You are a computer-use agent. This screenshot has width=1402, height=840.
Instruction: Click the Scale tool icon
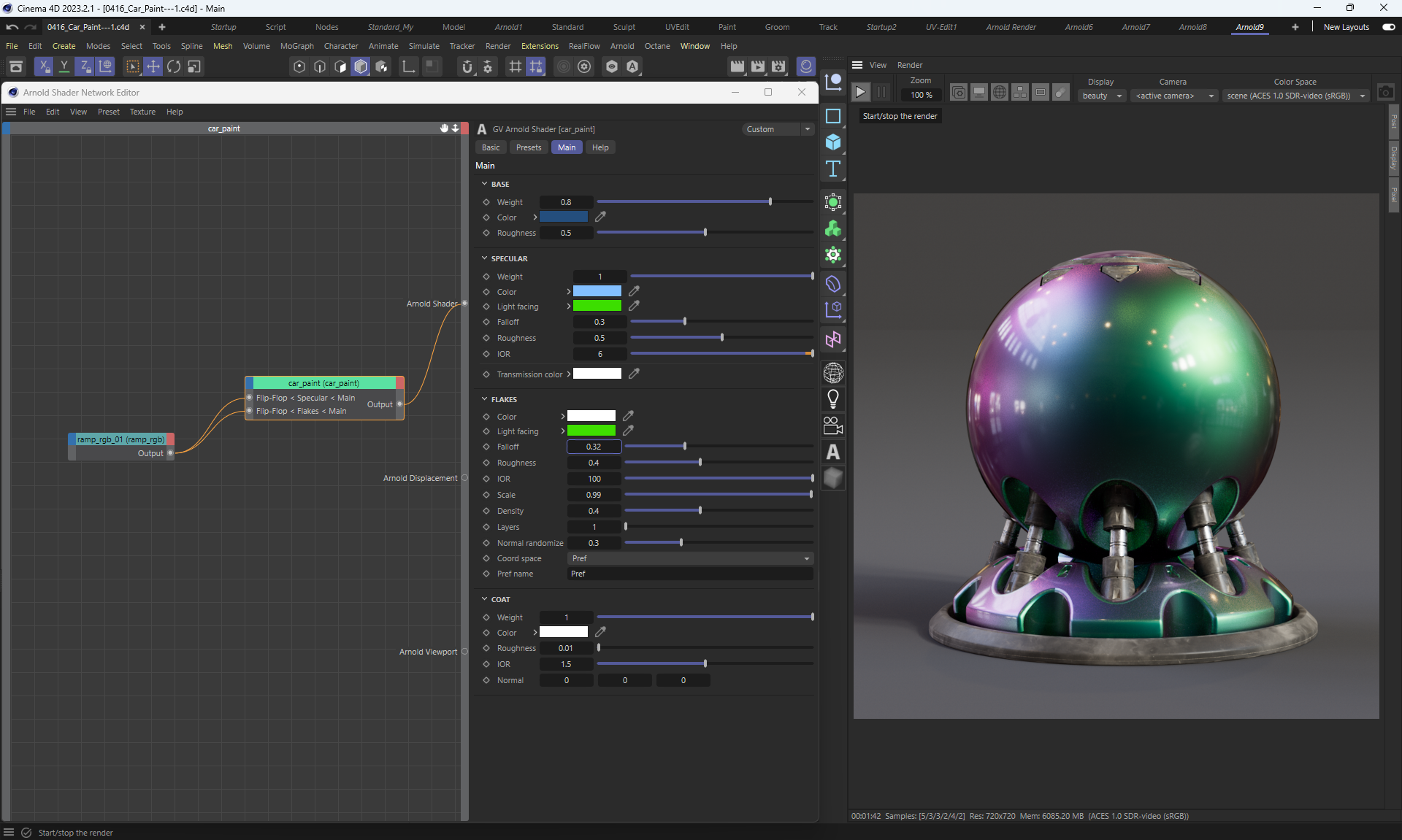[x=194, y=66]
